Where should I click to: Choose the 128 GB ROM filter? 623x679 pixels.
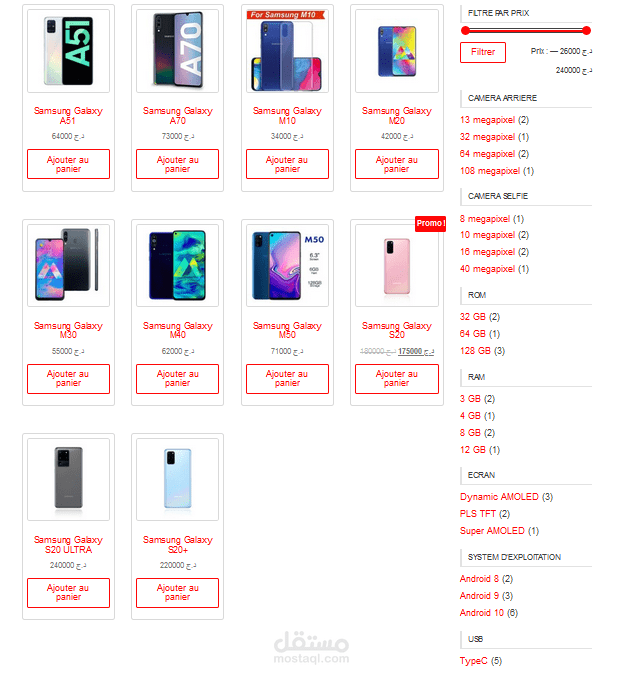tap(482, 351)
